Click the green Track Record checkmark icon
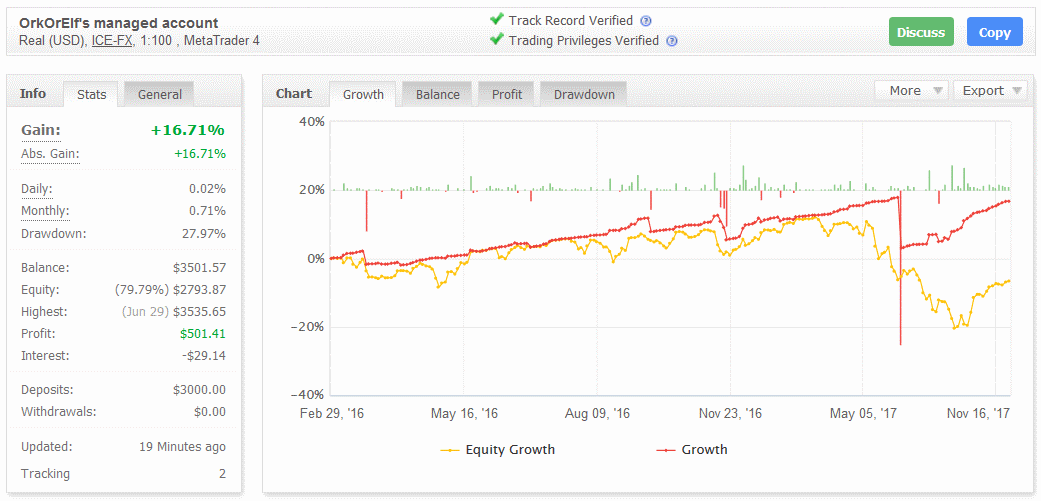The width and height of the screenshot is (1041, 501). 496,20
